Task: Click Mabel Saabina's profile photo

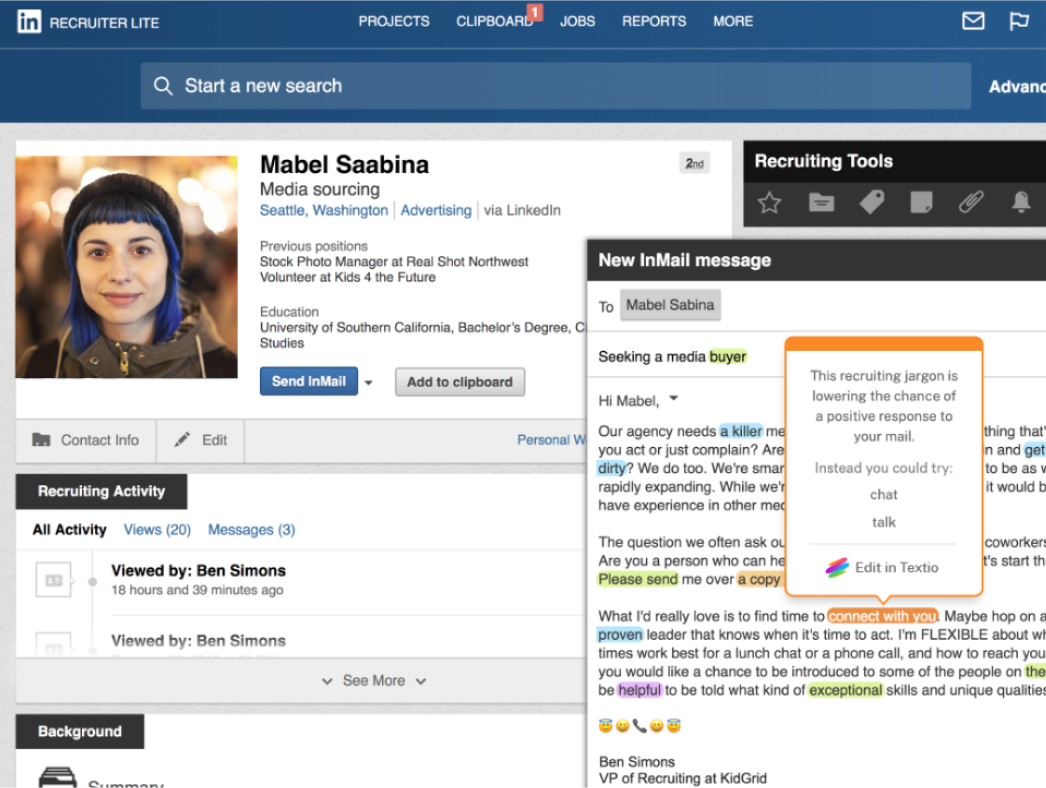Action: (127, 267)
